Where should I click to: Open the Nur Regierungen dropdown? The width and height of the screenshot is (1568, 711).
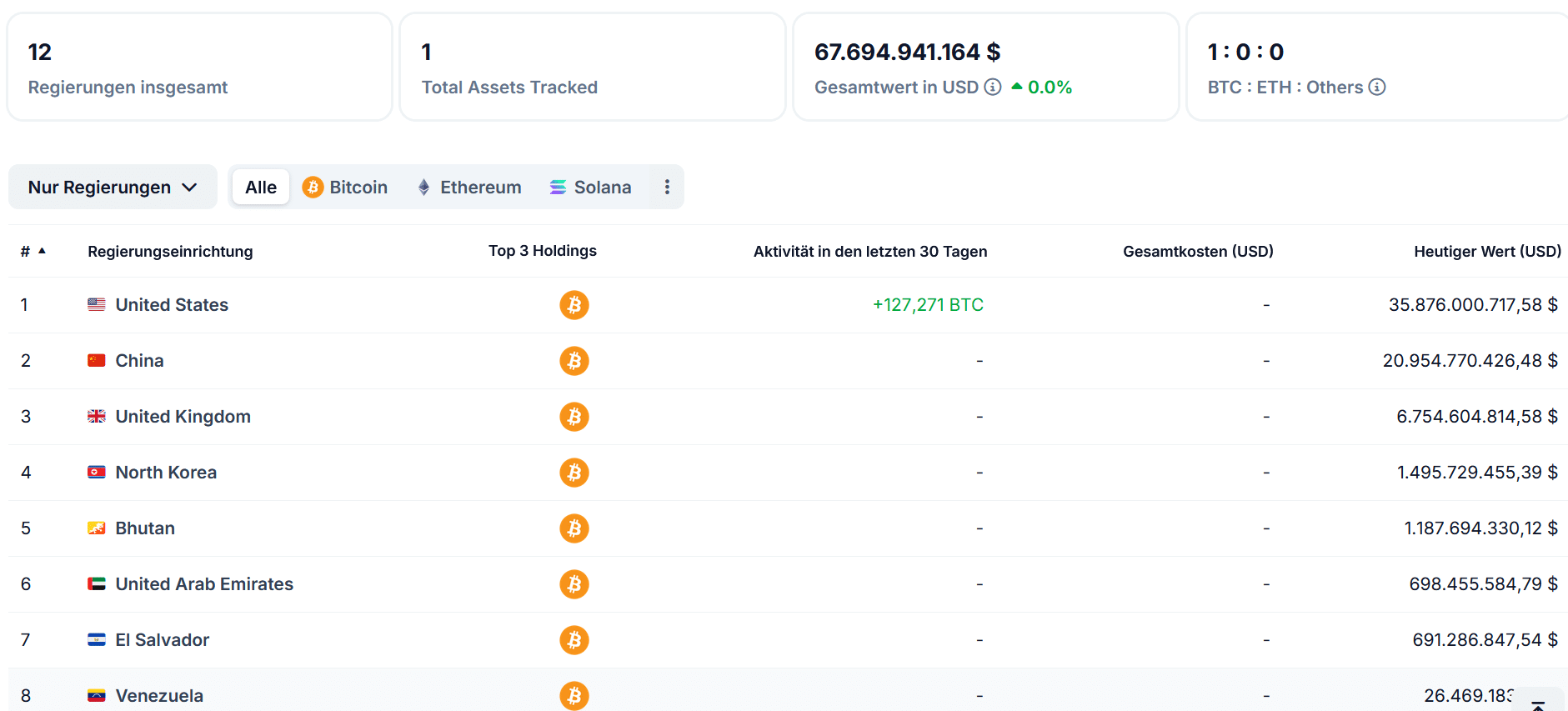point(113,188)
